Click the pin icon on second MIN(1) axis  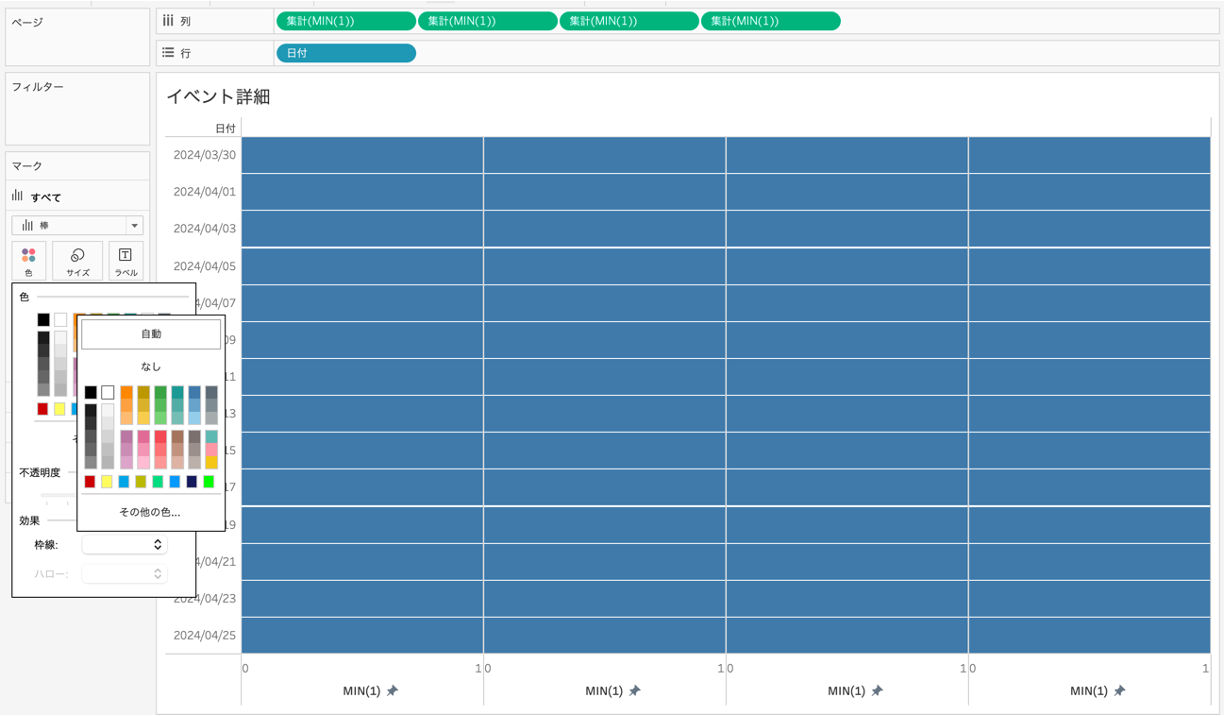click(634, 691)
